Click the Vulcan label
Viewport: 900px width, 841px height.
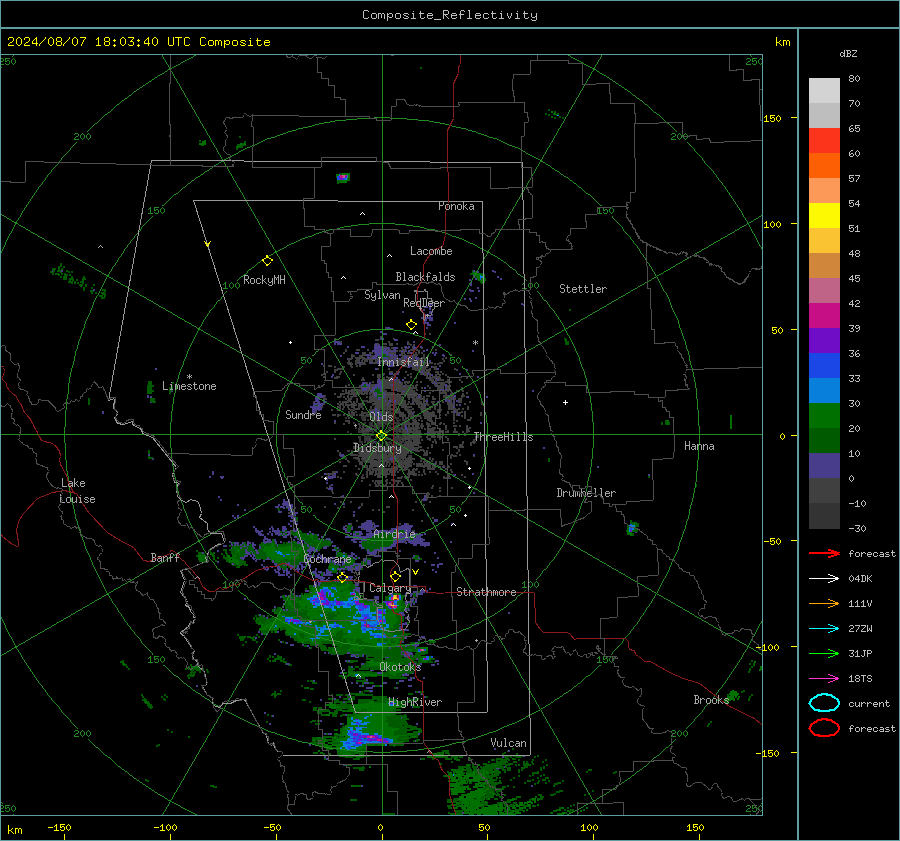point(508,743)
